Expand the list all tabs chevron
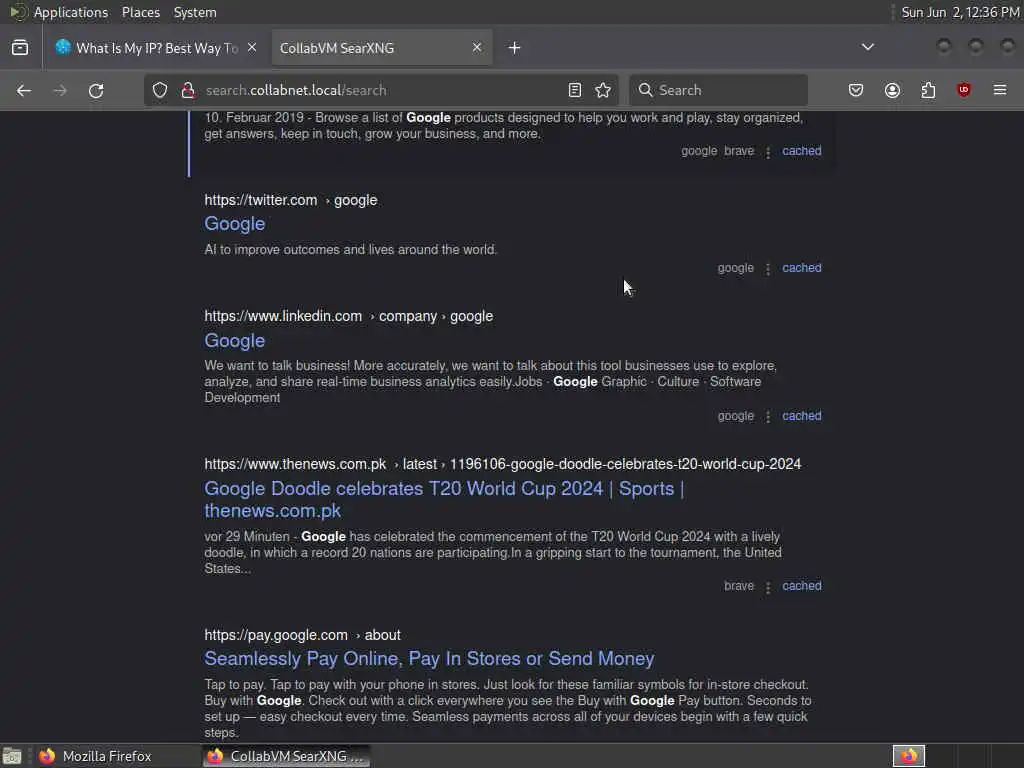 [868, 47]
